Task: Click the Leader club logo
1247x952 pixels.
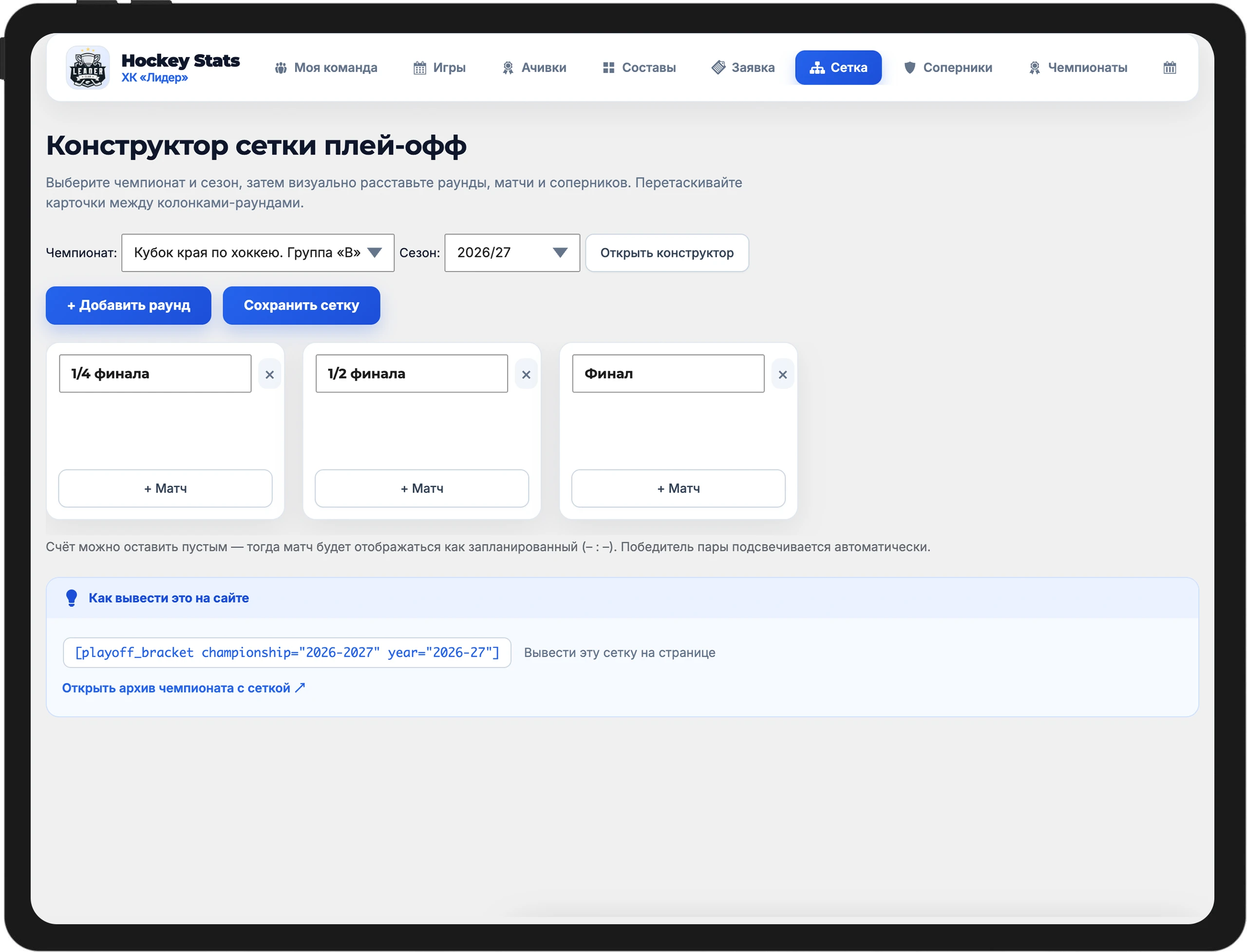Action: 88,67
